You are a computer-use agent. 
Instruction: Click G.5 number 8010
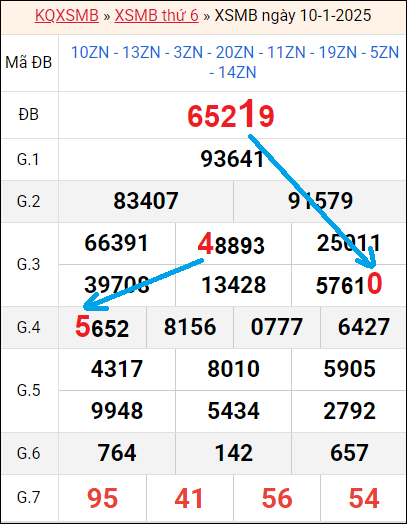point(234,369)
